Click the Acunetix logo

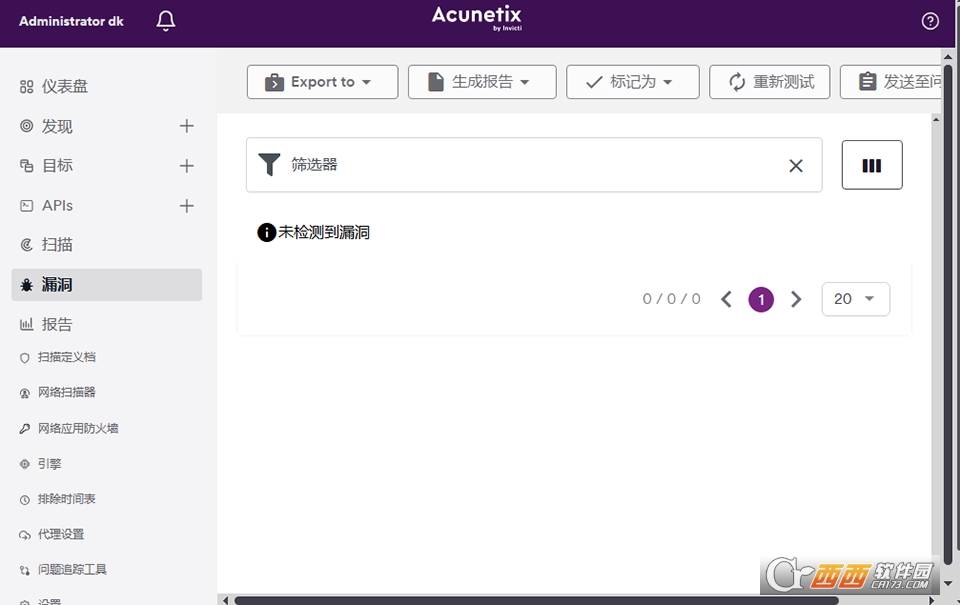[476, 18]
